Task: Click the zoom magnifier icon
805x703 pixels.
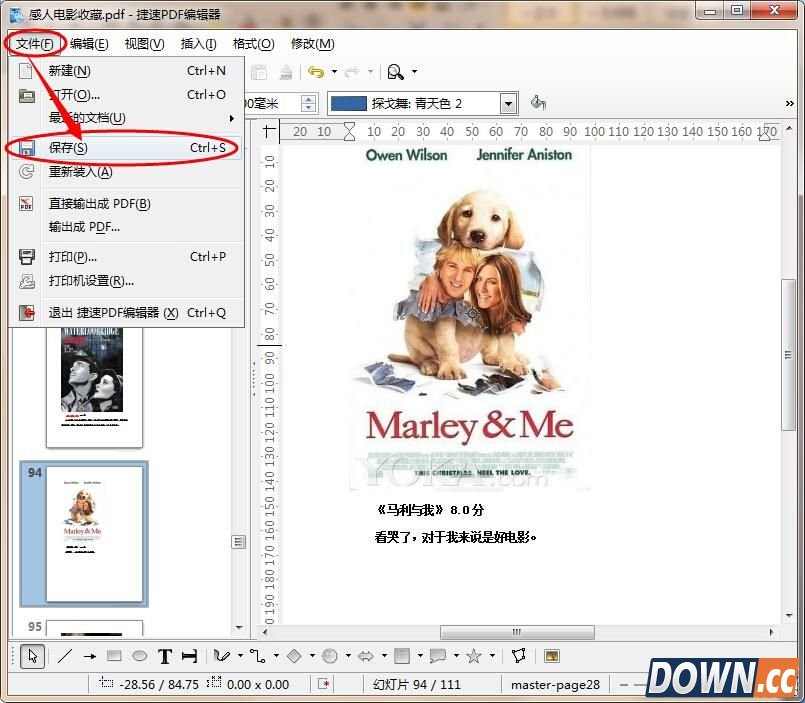Action: click(x=396, y=72)
